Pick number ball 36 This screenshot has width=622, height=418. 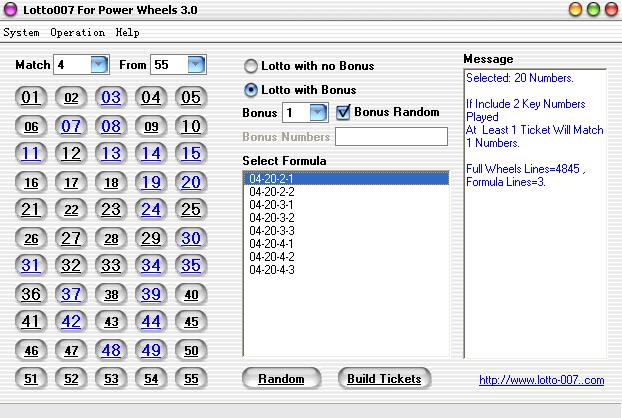[31, 294]
